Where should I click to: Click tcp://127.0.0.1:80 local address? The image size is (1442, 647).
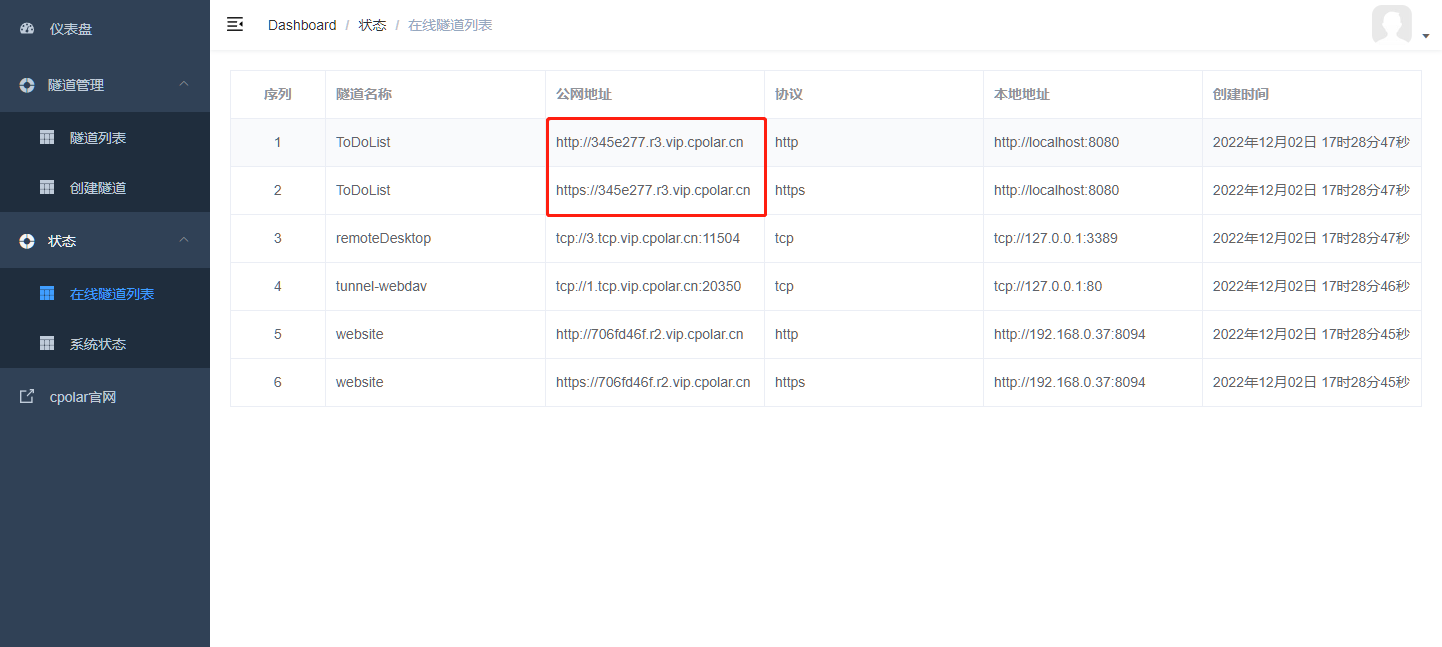[x=1048, y=286]
